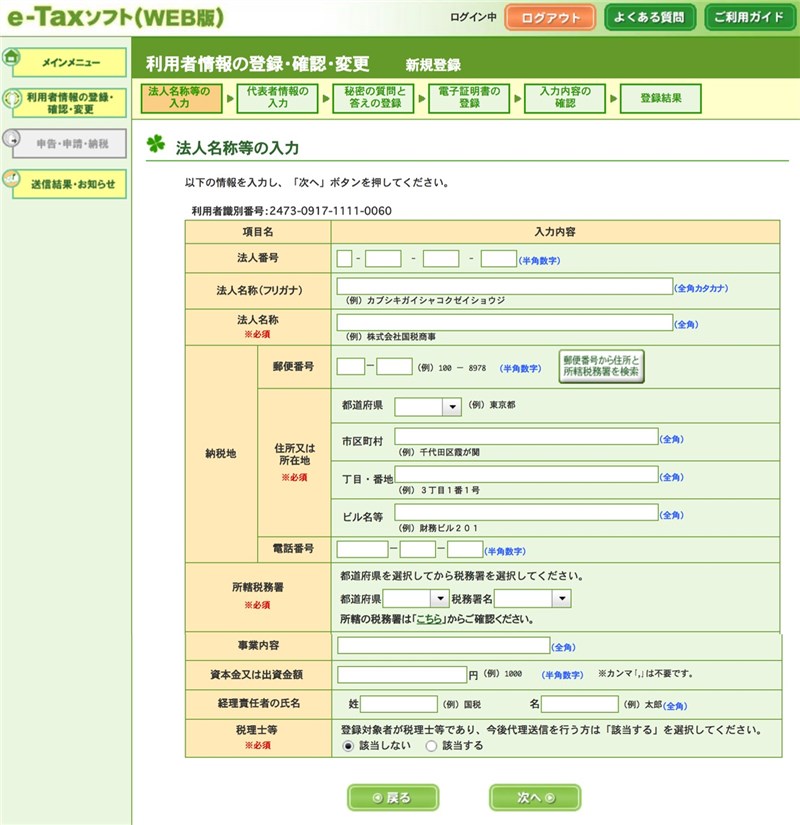Open the 所轄税務署 都道府県 dropdown
Screen dimensions: 800x825
coord(416,599)
